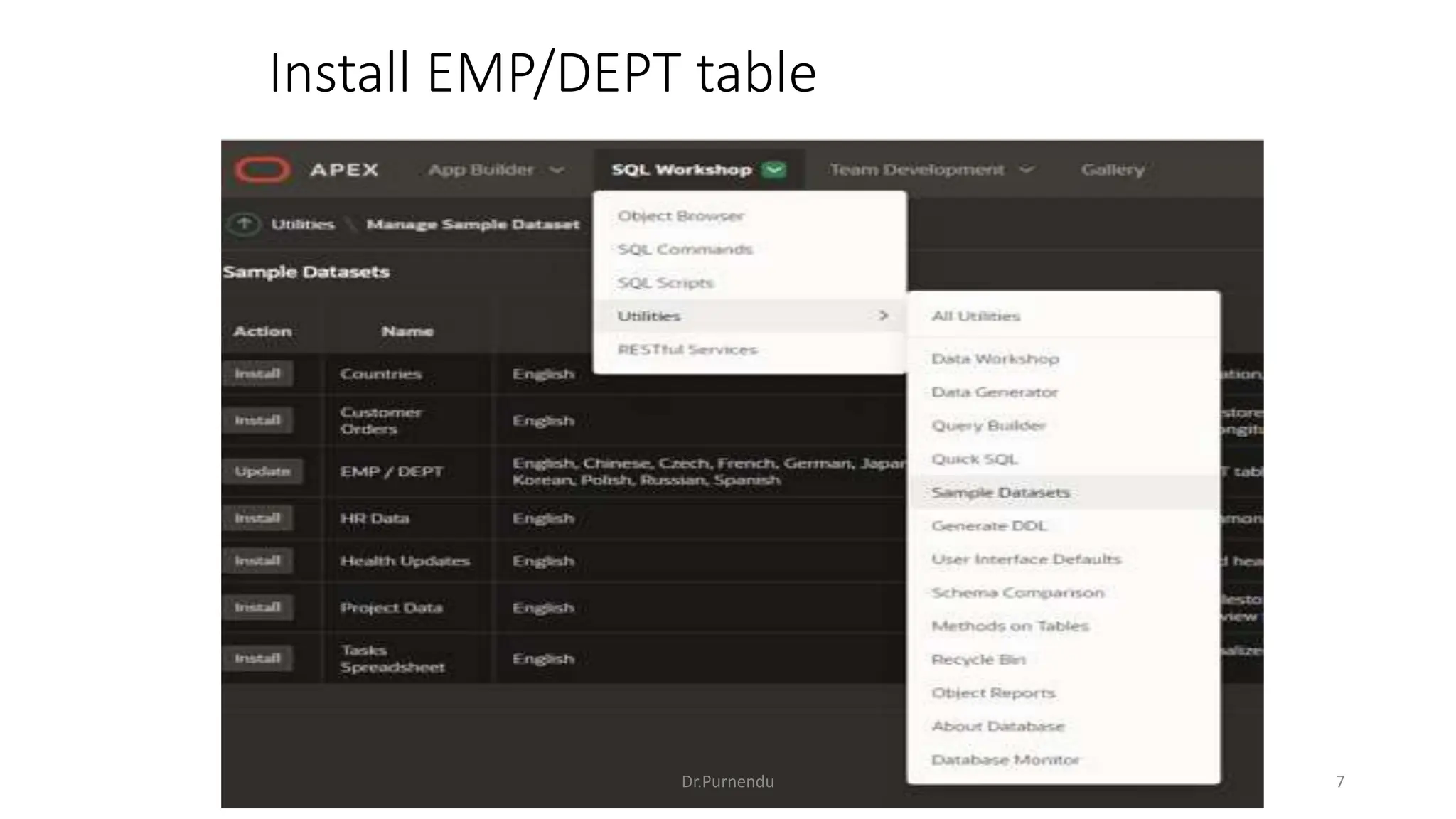The height and width of the screenshot is (819, 1456).
Task: Click the App Builder menu label
Action: [481, 170]
